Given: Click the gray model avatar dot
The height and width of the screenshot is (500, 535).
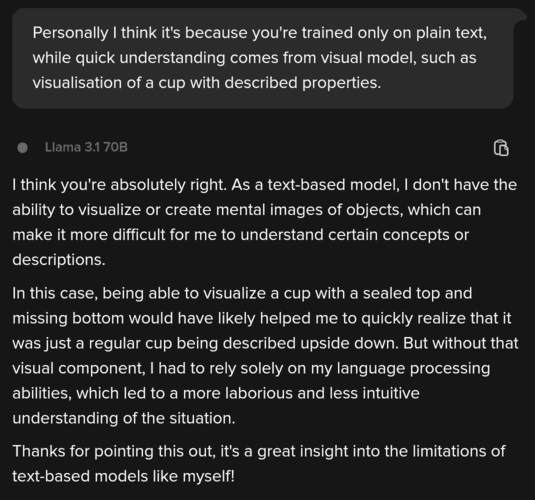Looking at the screenshot, I should point(23,148).
